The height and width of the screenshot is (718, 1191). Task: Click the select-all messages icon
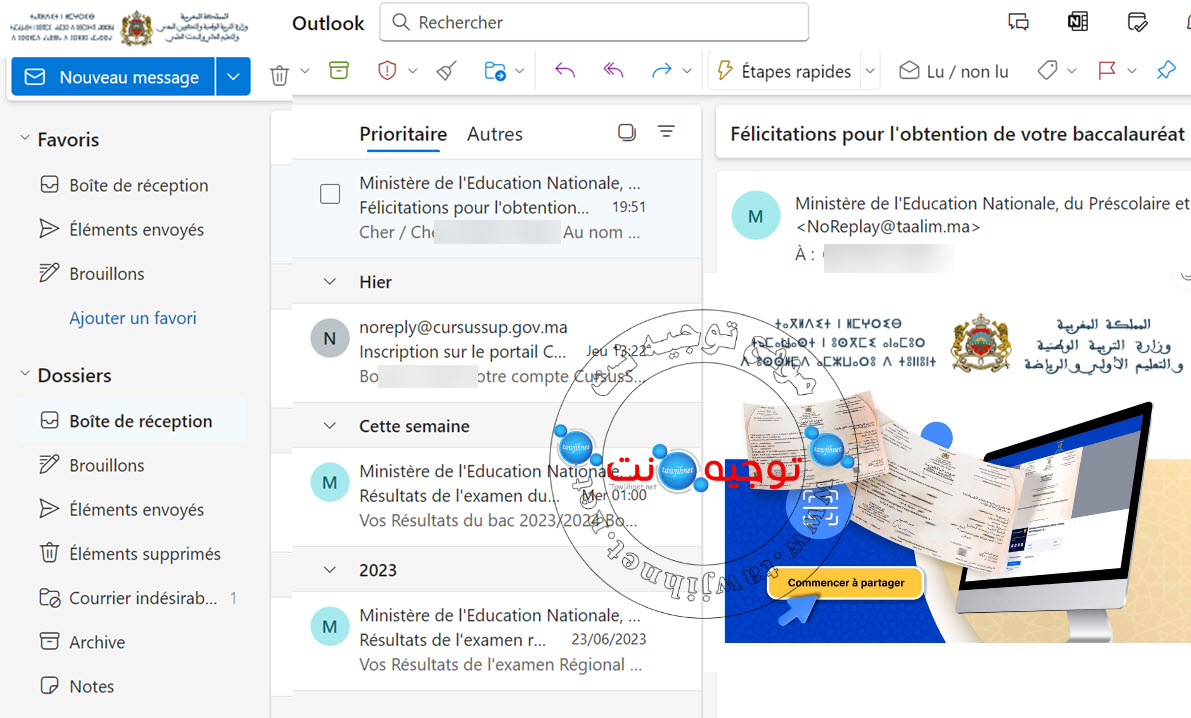pos(627,132)
